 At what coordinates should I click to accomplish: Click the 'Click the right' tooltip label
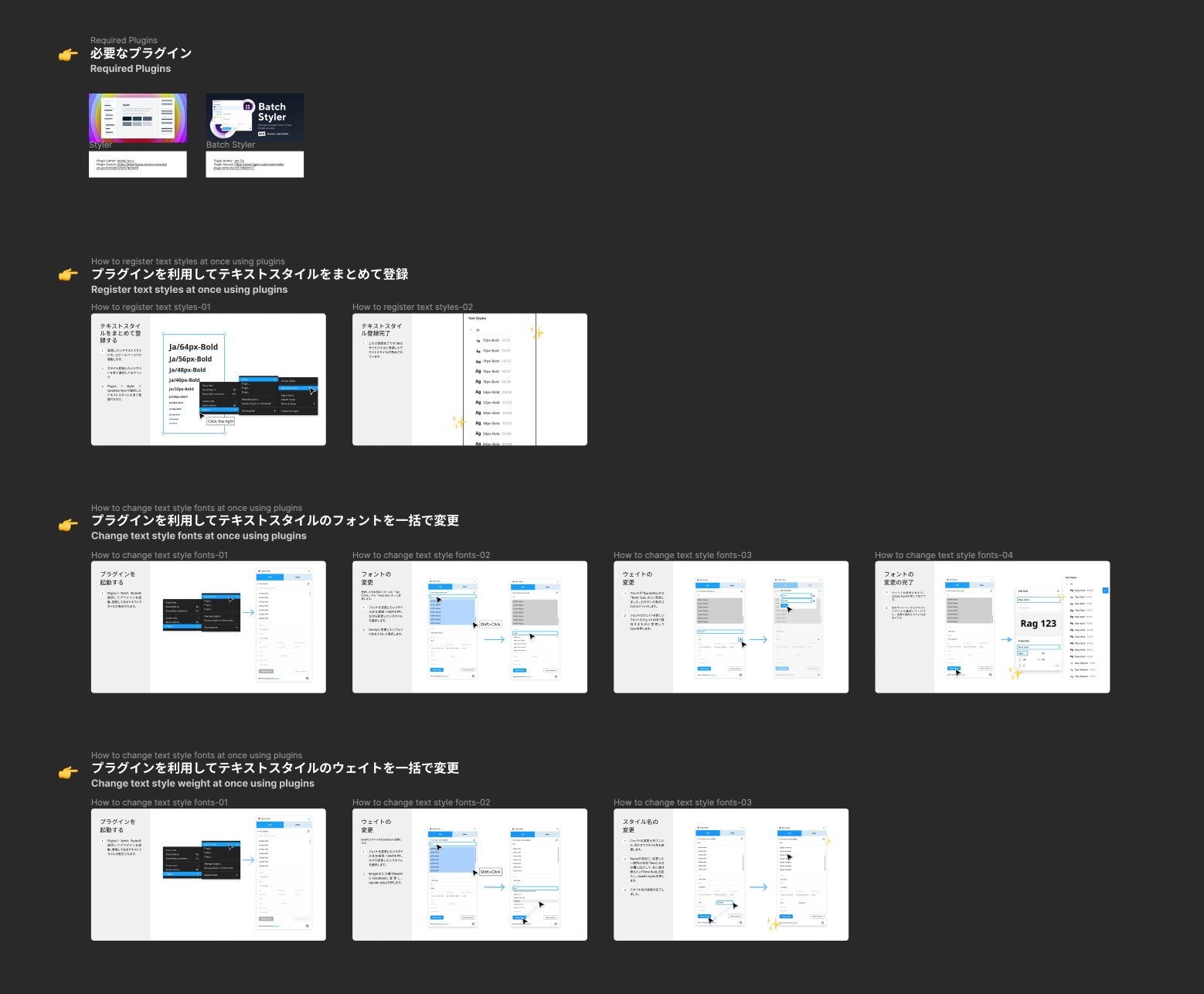[x=221, y=421]
